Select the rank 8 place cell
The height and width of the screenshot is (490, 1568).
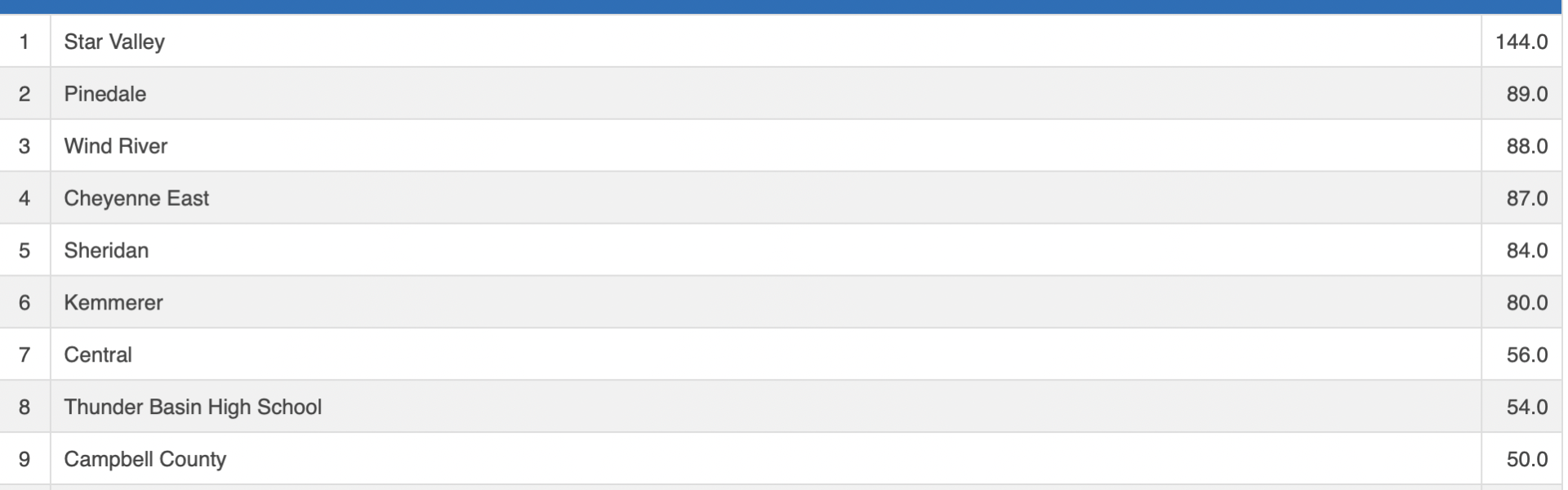(x=24, y=408)
